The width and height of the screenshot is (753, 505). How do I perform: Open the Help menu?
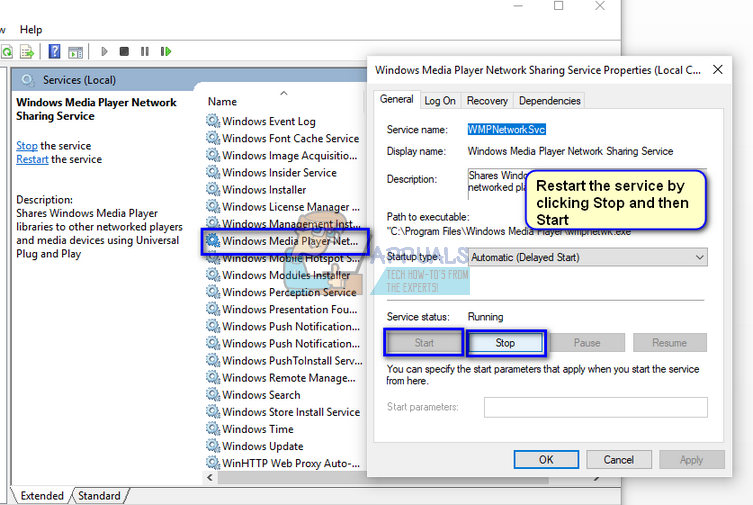coord(31,30)
